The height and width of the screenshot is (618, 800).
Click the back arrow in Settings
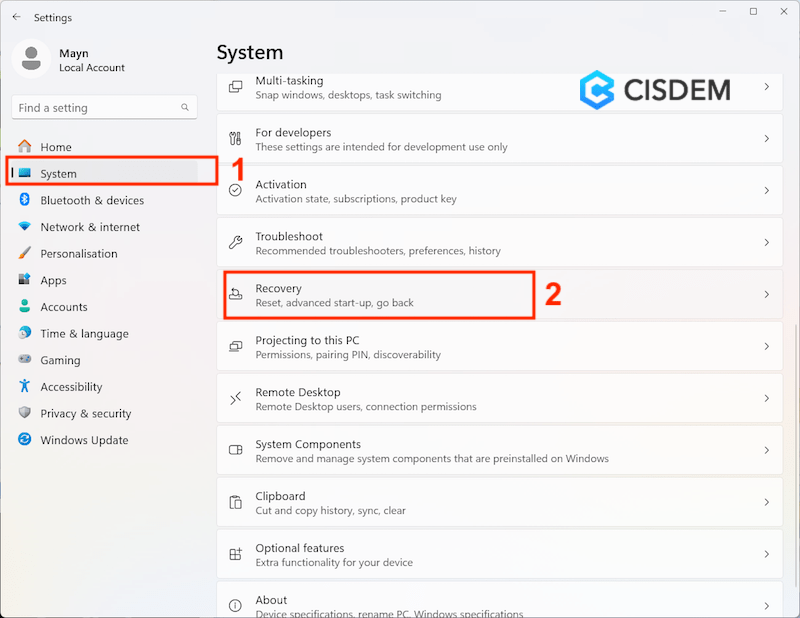[16, 17]
